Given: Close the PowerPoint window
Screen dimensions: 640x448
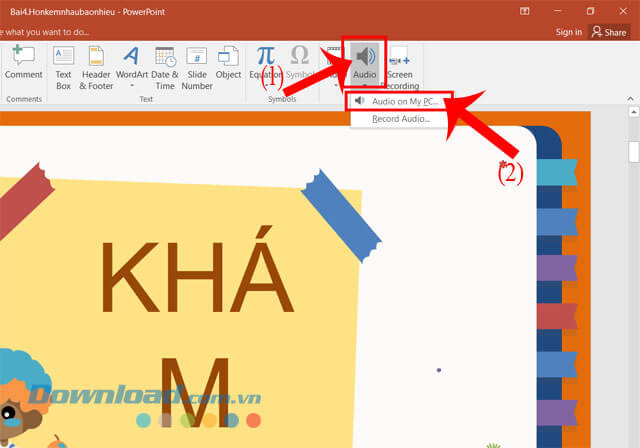Looking at the screenshot, I should click(x=623, y=11).
